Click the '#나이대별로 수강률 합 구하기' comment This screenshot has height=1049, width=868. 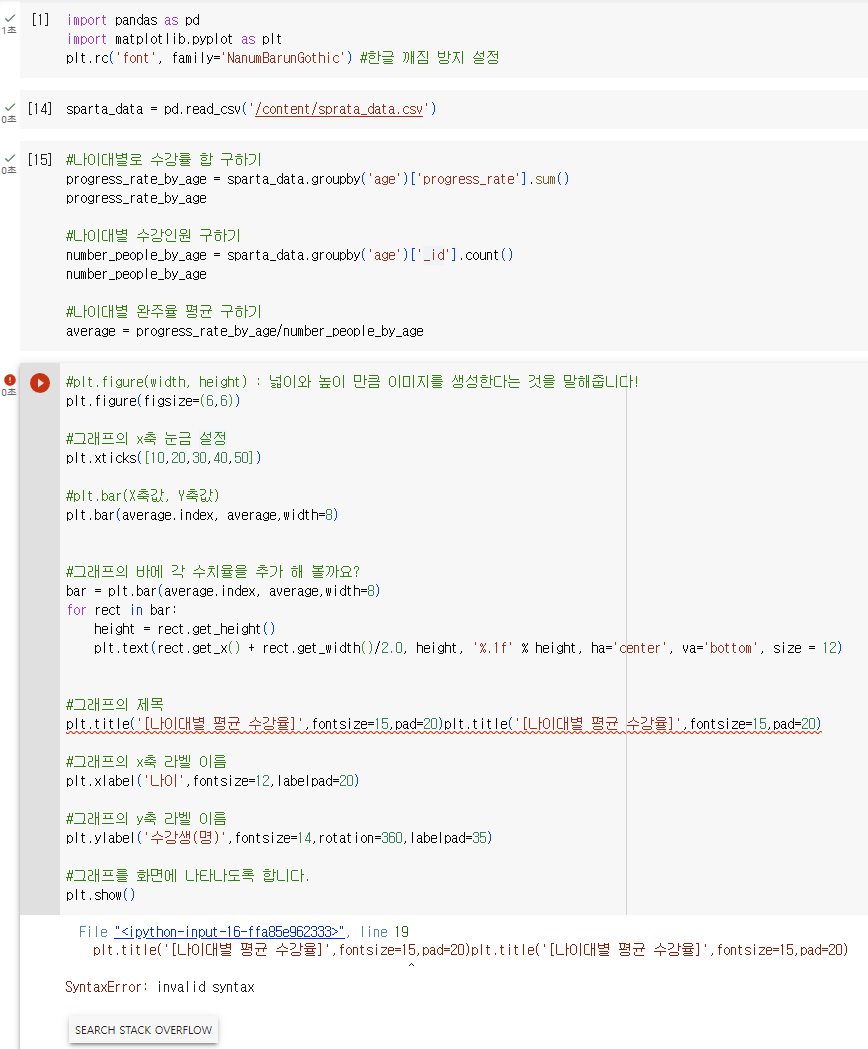pyautogui.click(x=164, y=160)
